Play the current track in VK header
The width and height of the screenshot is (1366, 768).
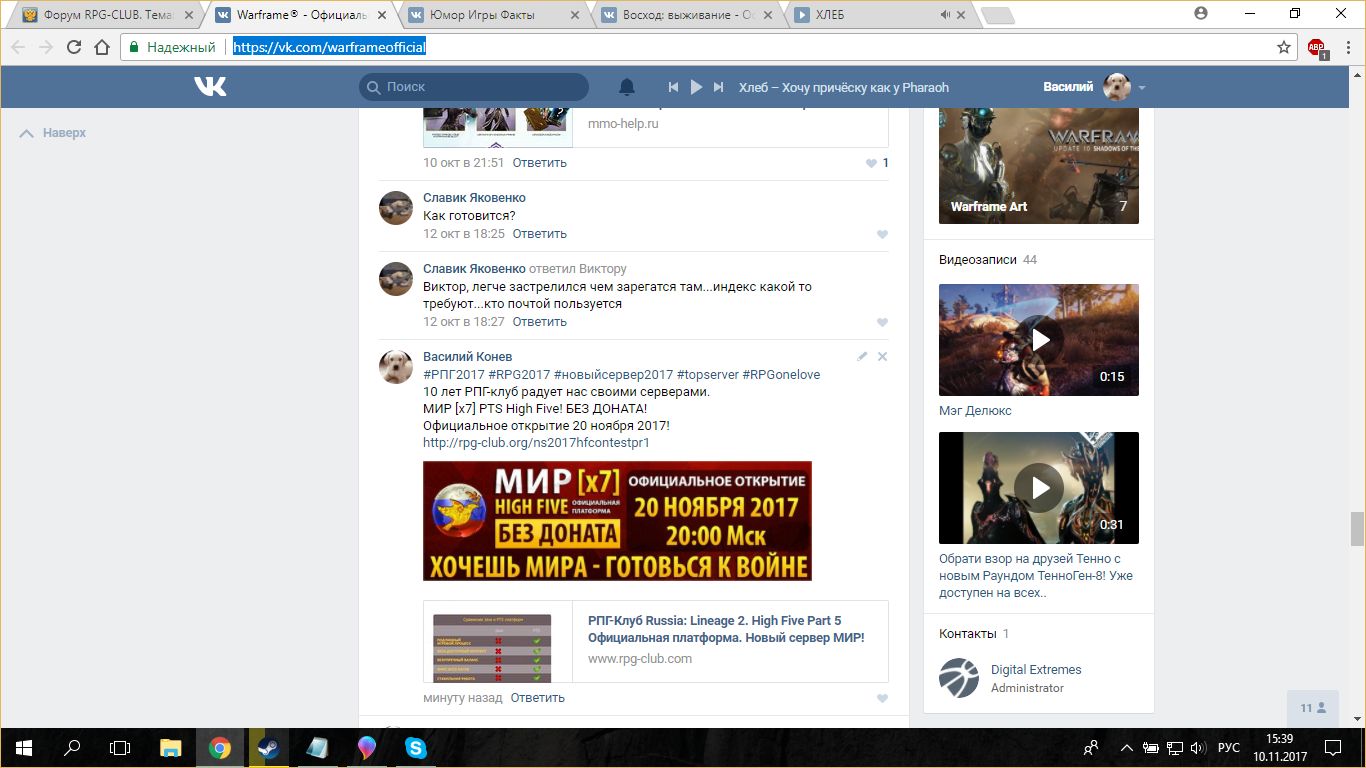(x=696, y=87)
